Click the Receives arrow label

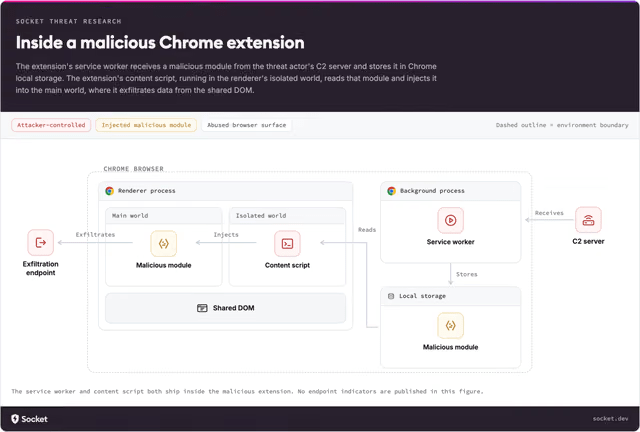point(549,213)
